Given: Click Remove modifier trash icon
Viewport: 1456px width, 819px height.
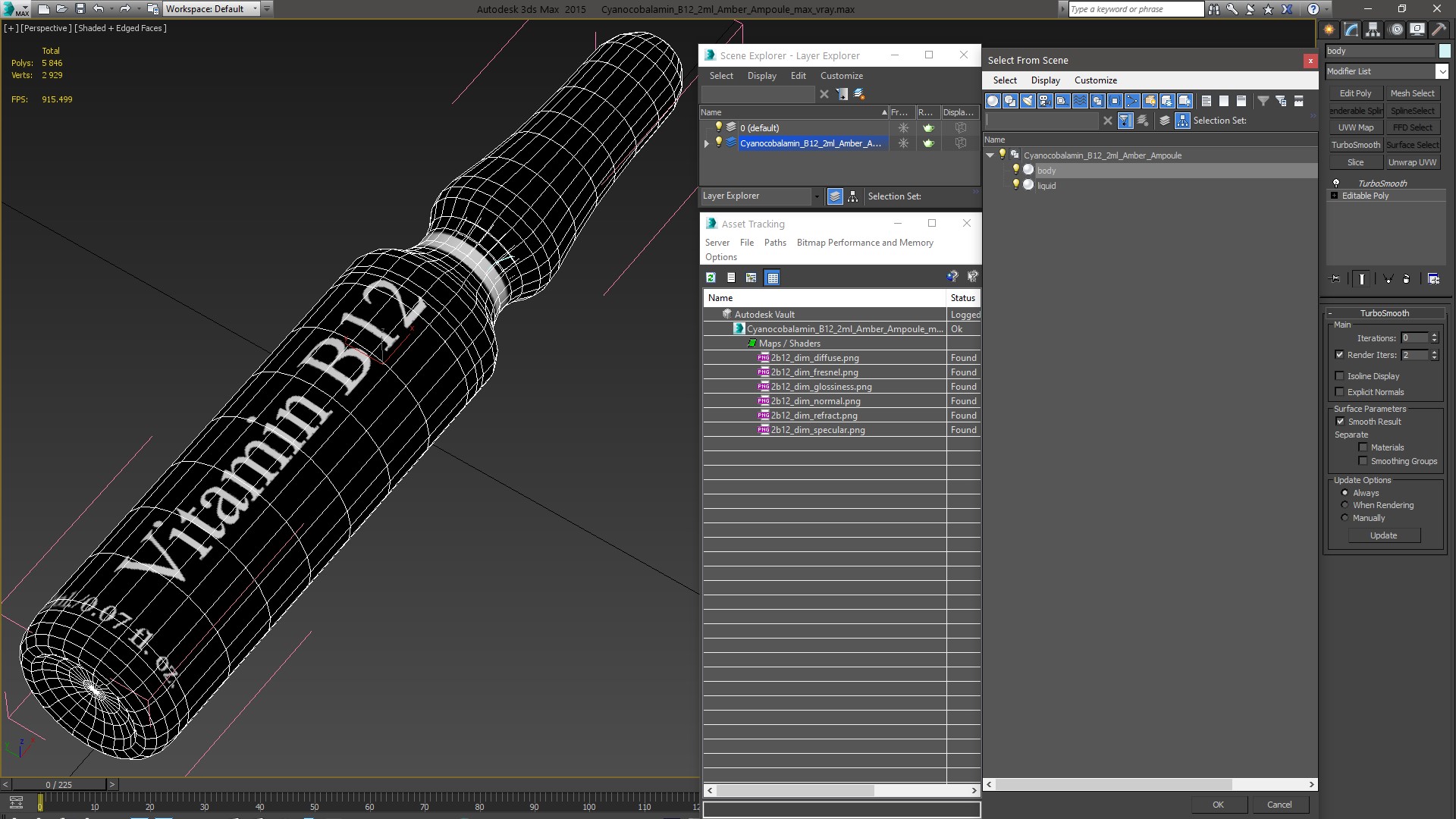Looking at the screenshot, I should click(x=1407, y=279).
